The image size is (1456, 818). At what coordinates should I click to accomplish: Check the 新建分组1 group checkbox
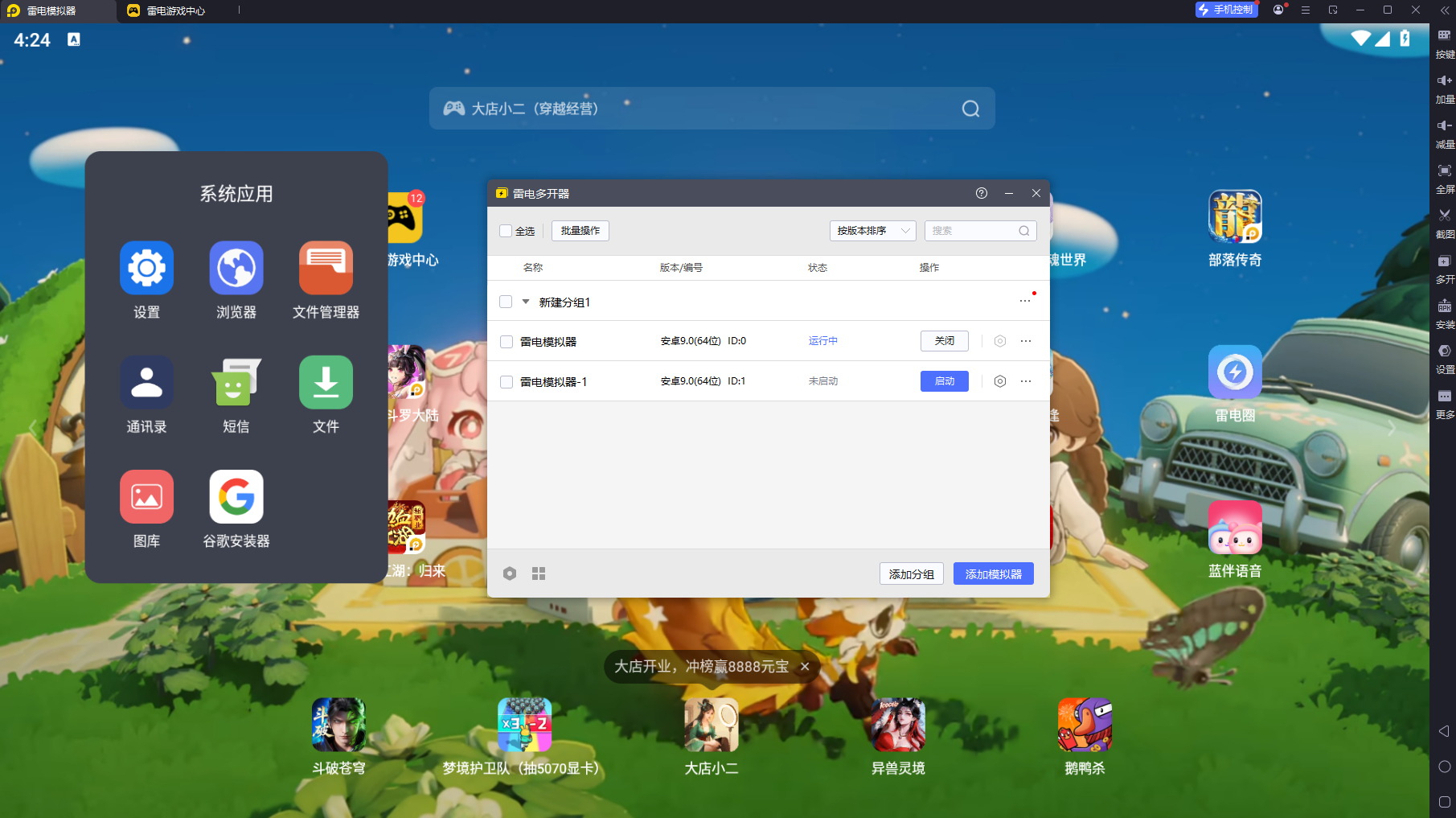pyautogui.click(x=506, y=302)
